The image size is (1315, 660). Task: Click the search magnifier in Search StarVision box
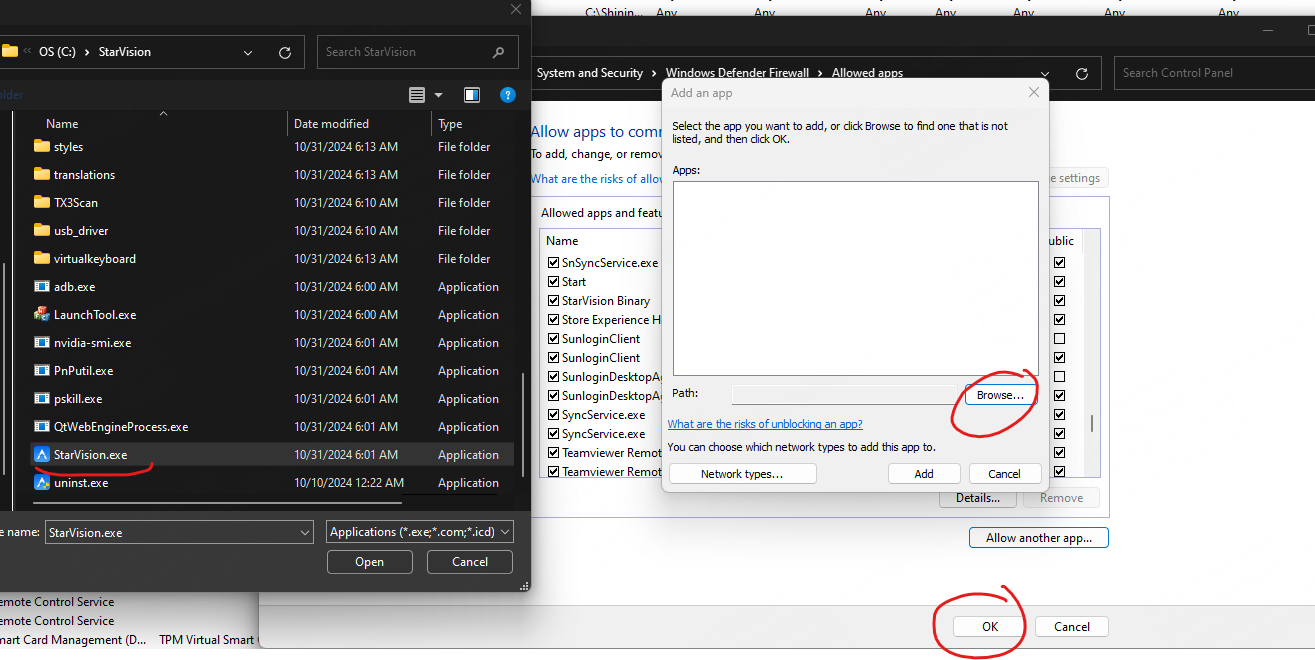tap(499, 52)
